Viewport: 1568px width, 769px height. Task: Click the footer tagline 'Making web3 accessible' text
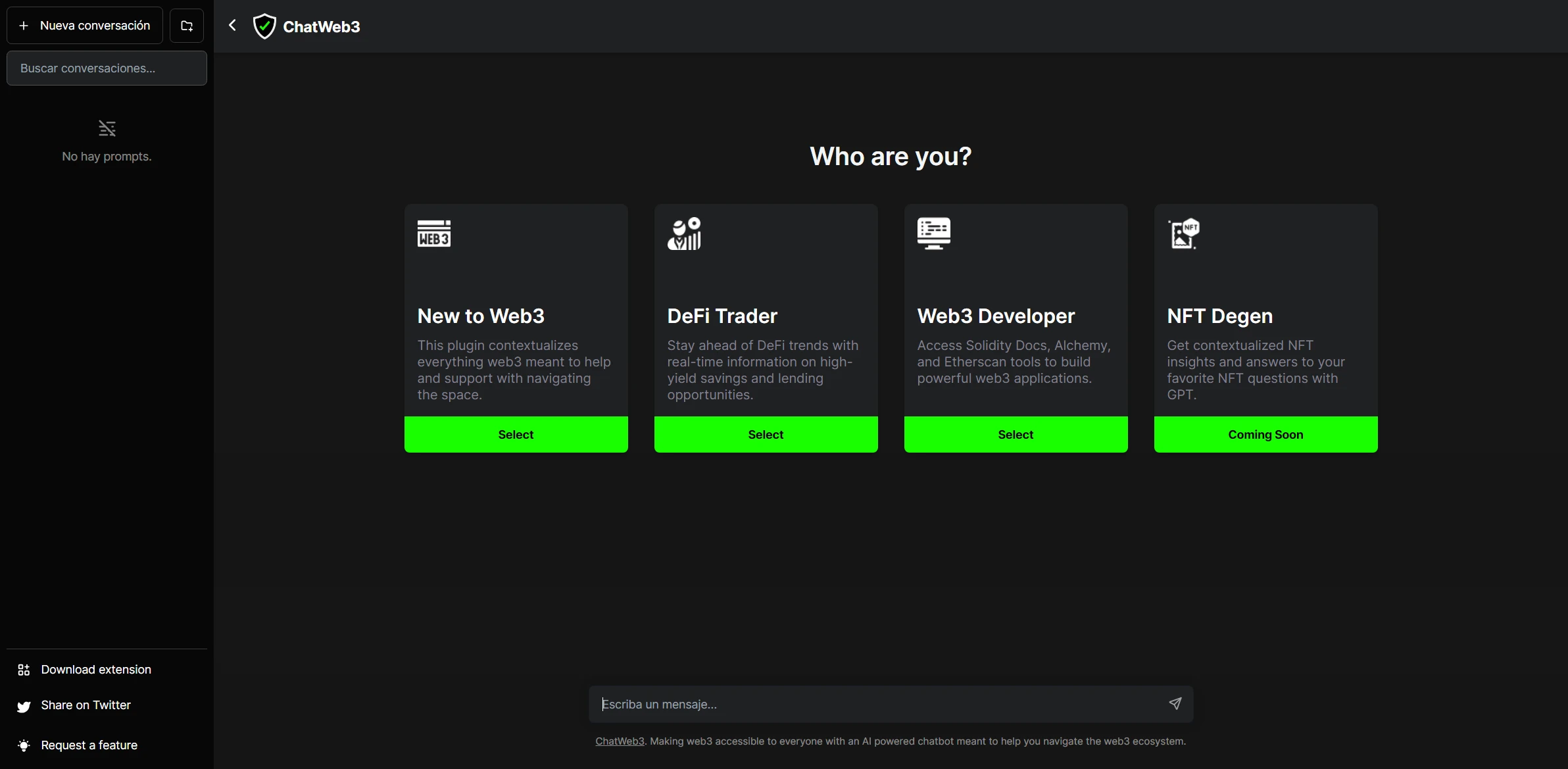tap(918, 741)
